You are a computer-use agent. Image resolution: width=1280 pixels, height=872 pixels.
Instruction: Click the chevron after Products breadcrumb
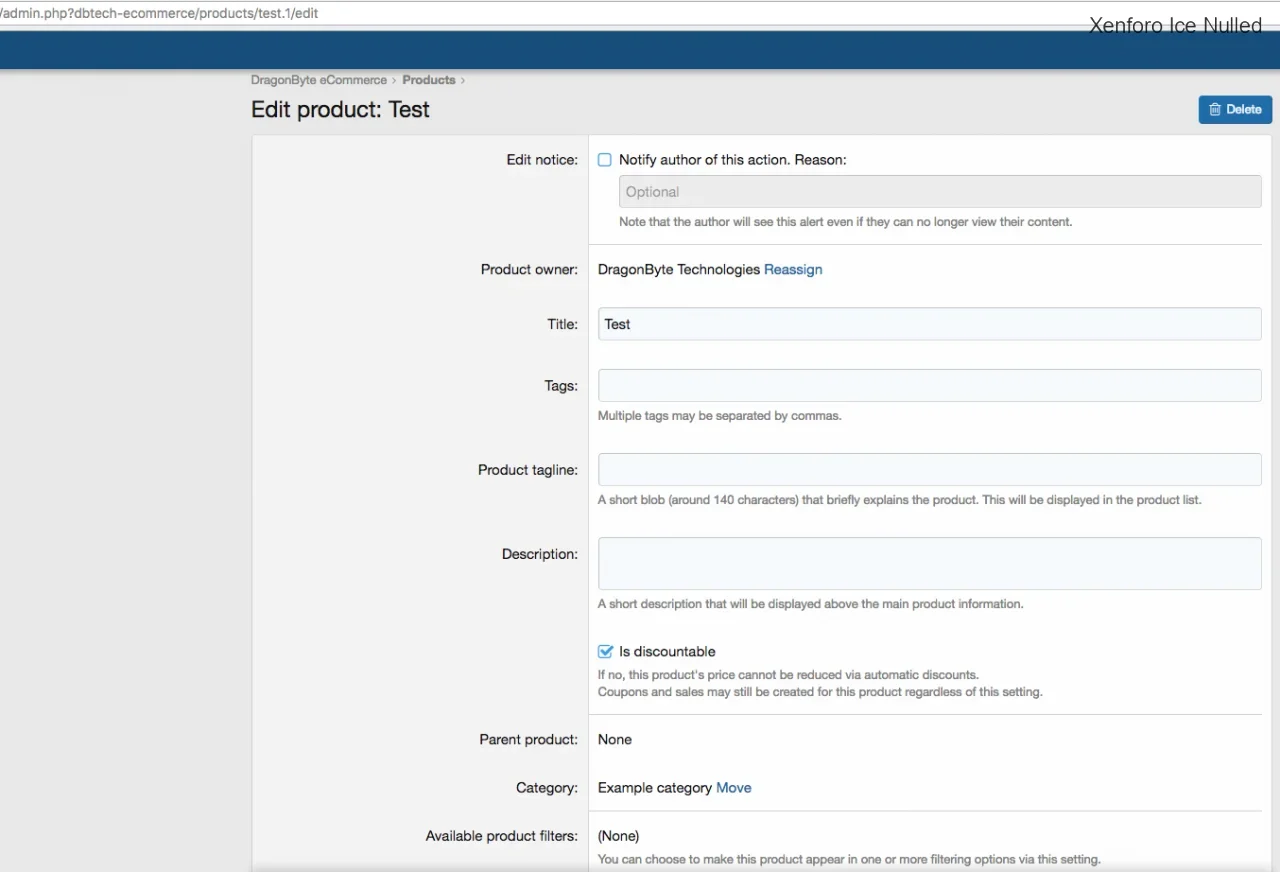pyautogui.click(x=463, y=80)
